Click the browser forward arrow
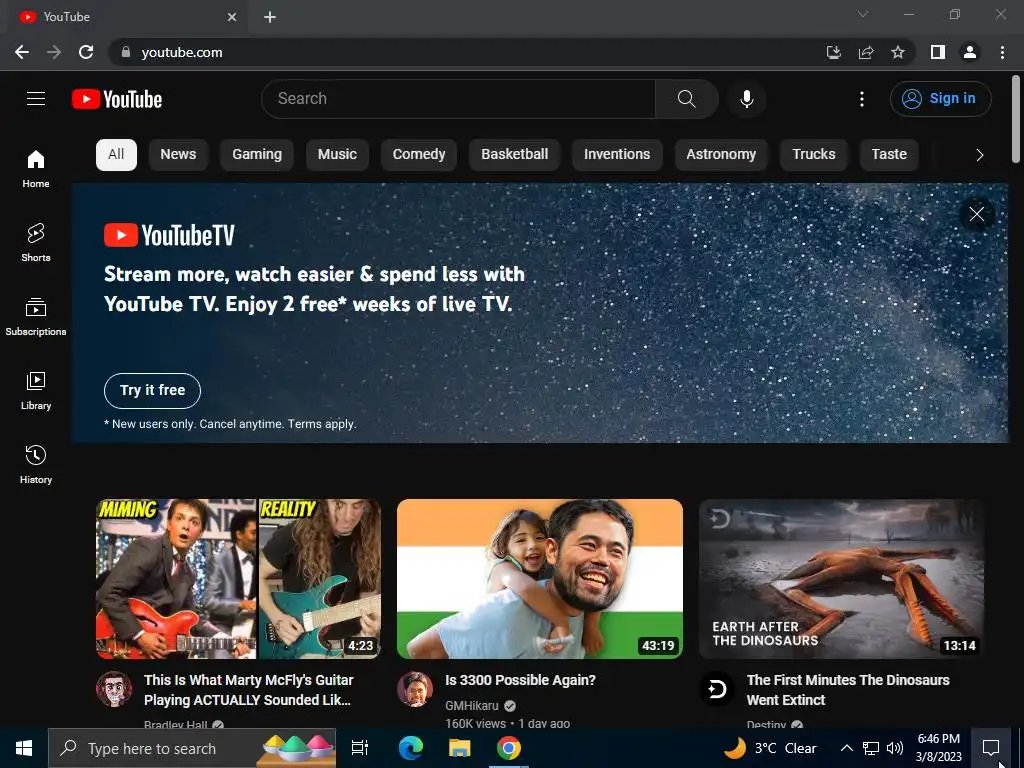The height and width of the screenshot is (768, 1024). pos(54,52)
